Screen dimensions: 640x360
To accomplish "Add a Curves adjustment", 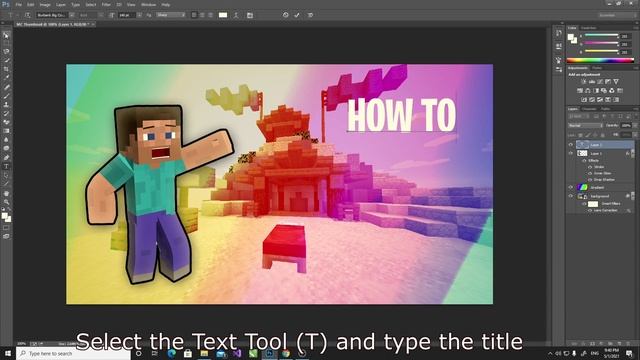I will tap(600, 82).
